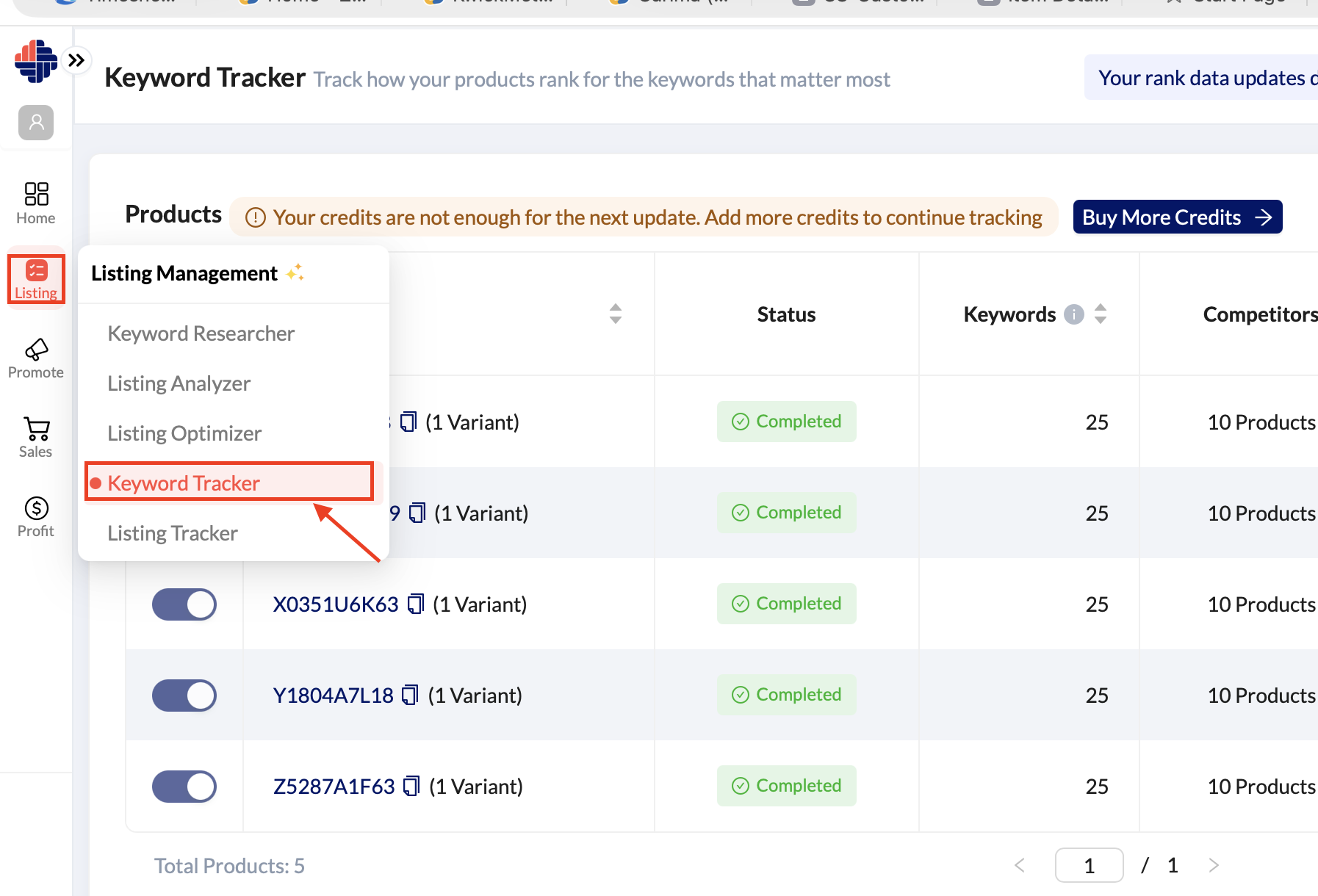Sort the table by Keywords column

click(x=1101, y=314)
